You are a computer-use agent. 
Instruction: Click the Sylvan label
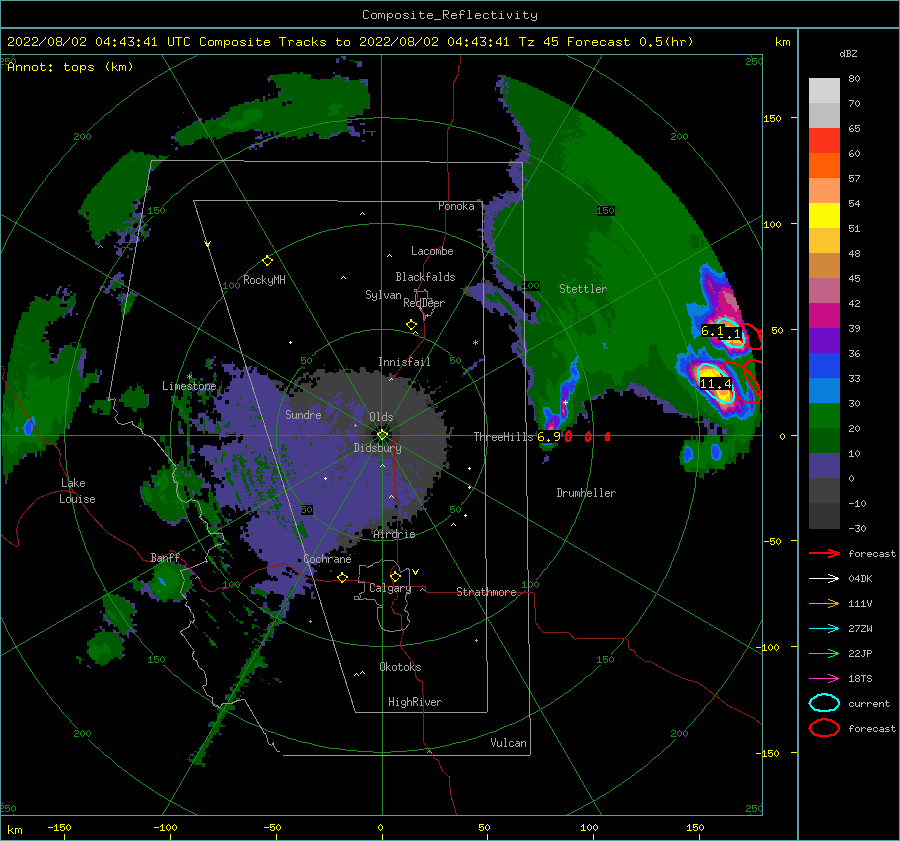(383, 295)
